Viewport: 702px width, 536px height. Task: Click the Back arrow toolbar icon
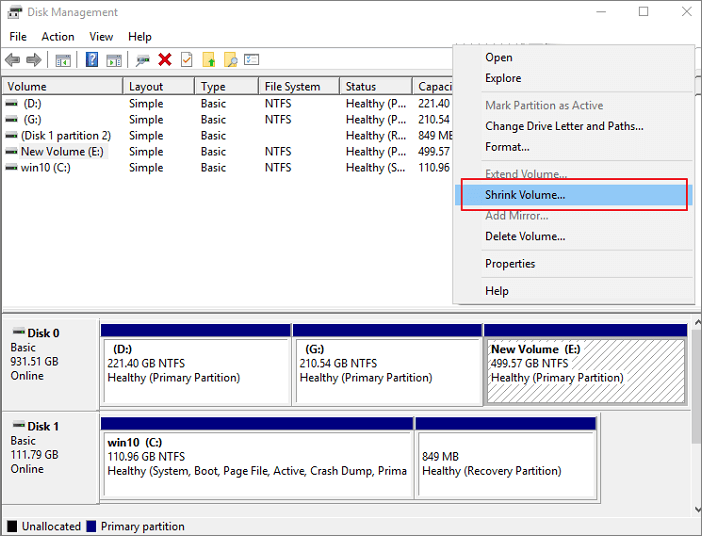[x=13, y=60]
